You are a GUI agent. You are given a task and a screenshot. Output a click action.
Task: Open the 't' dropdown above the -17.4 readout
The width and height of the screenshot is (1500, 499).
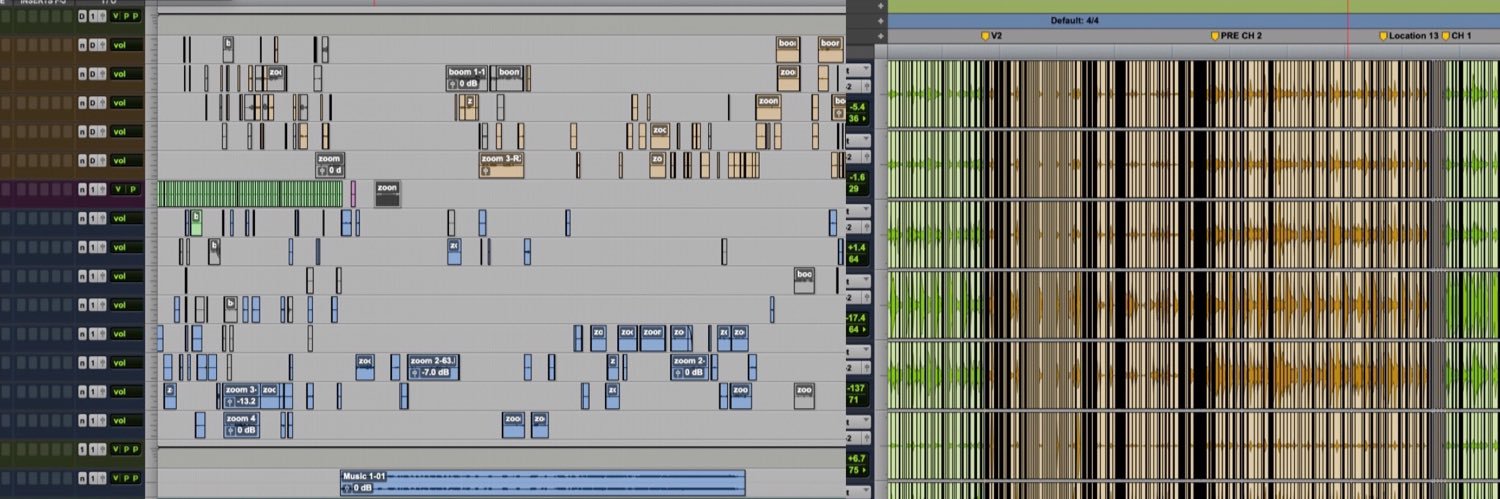[x=858, y=283]
